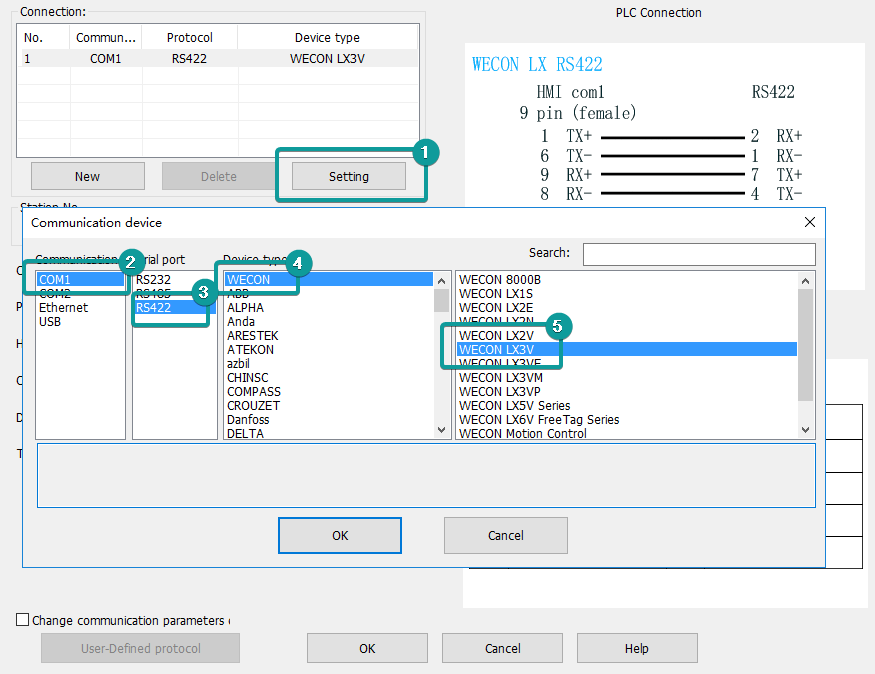Click inside the Search input field
The height and width of the screenshot is (674, 875).
pos(698,254)
